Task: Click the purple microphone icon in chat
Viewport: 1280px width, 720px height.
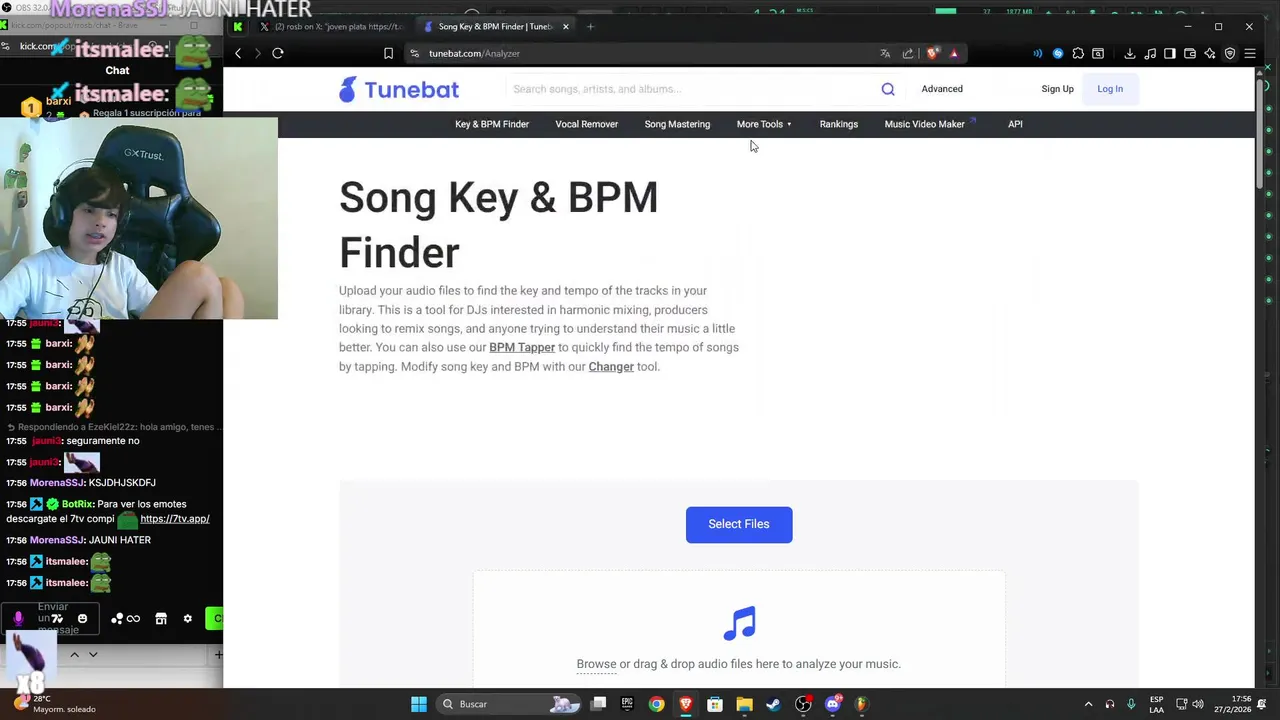Action: point(18,619)
